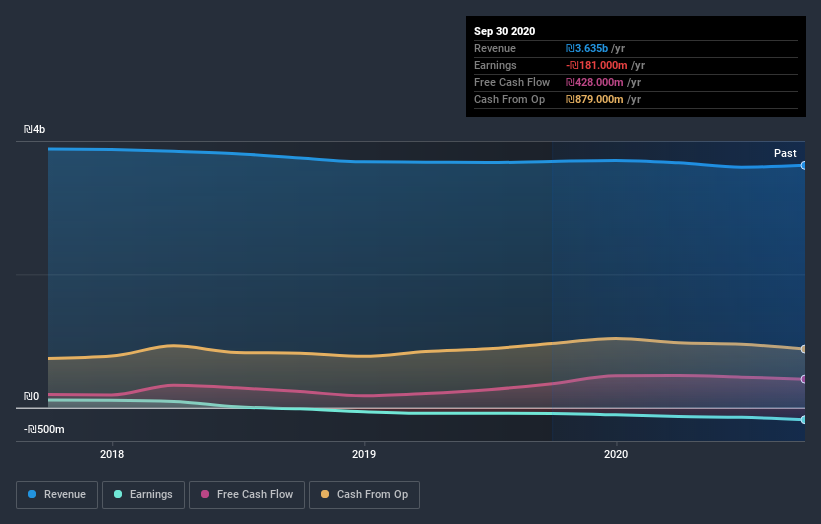Click the 'Earnings' row label in tooltip
The image size is (821, 524).
coord(495,65)
